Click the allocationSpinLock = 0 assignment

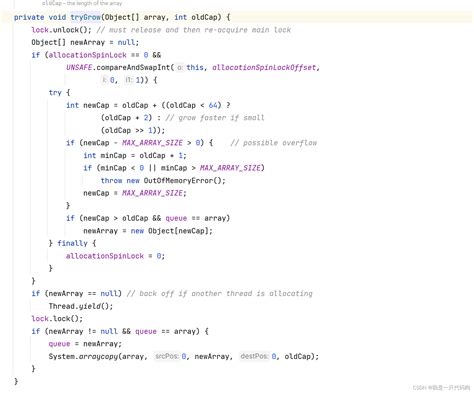point(115,256)
